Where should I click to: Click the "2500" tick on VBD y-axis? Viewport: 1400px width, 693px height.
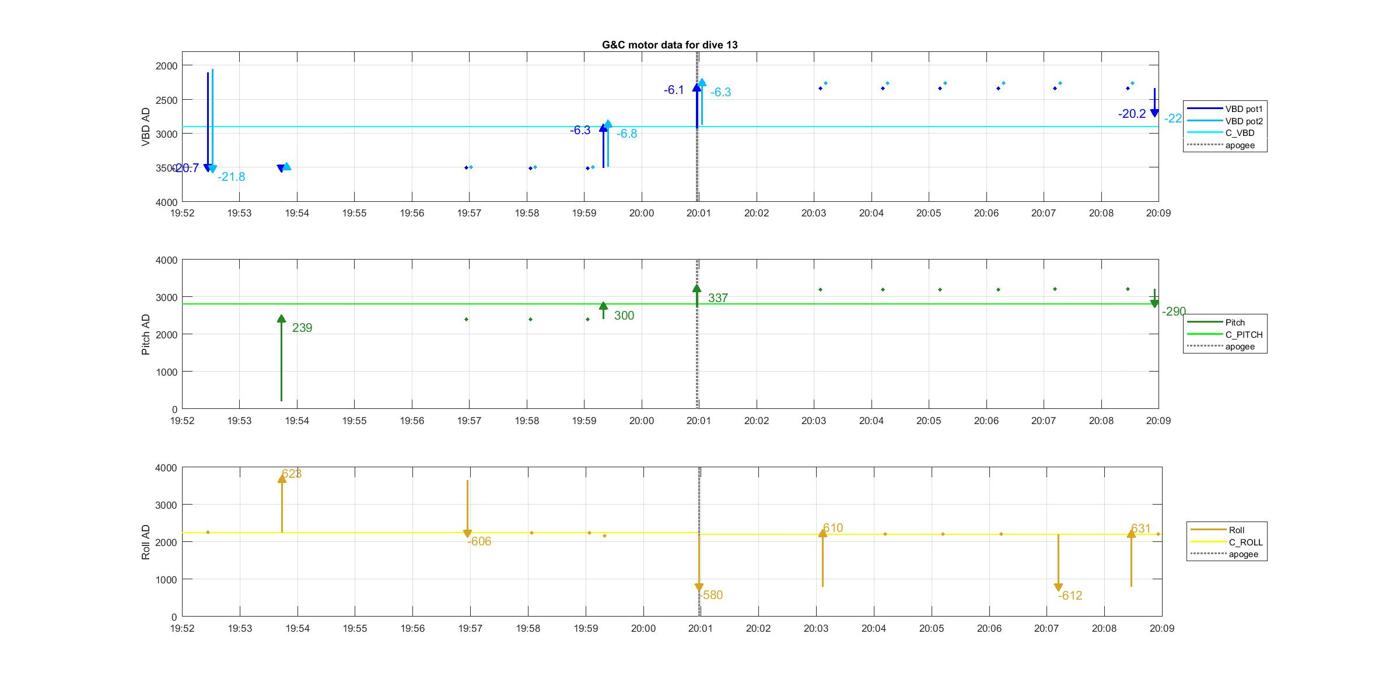click(166, 100)
